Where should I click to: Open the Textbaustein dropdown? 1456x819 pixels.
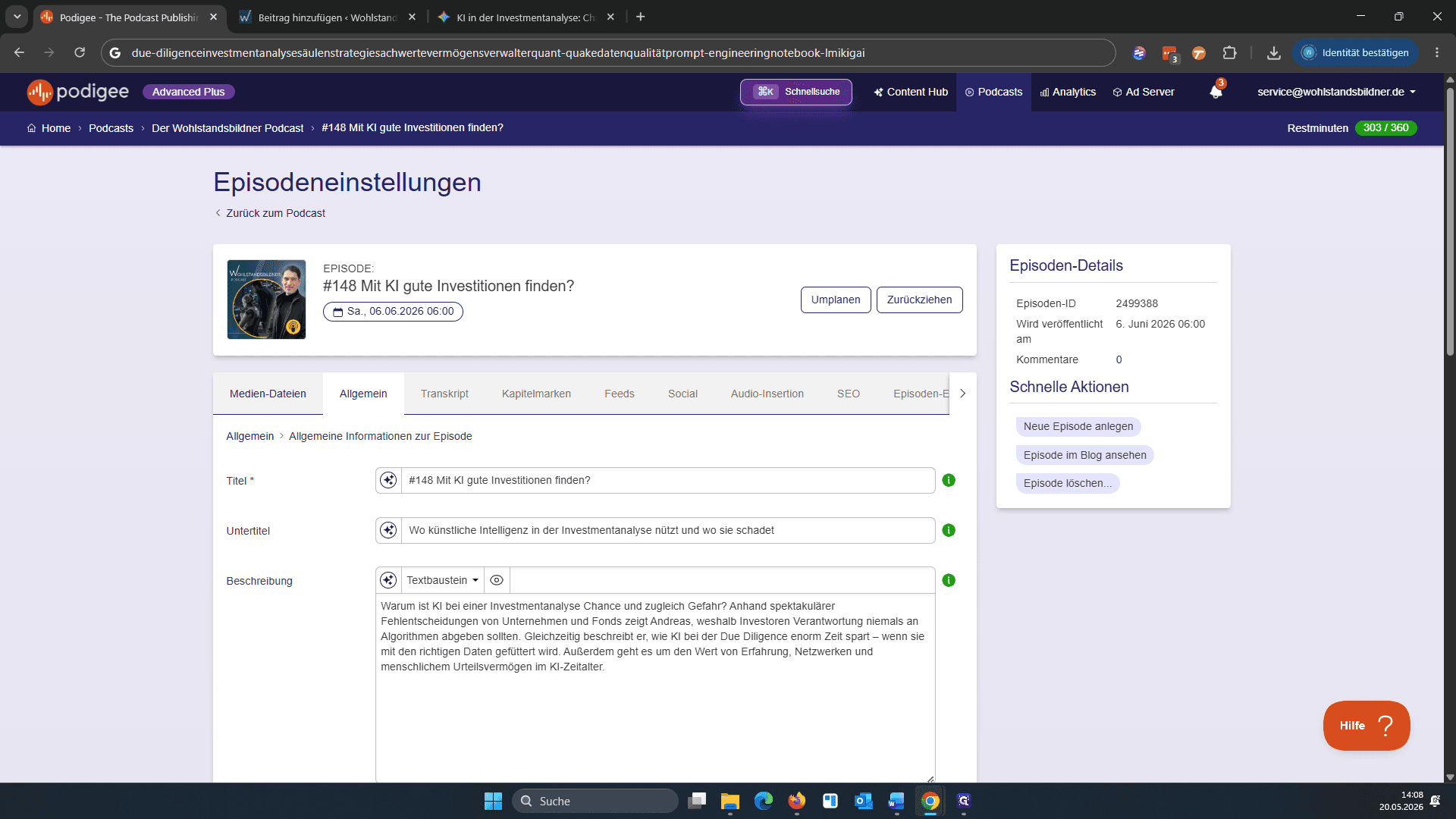[442, 580]
